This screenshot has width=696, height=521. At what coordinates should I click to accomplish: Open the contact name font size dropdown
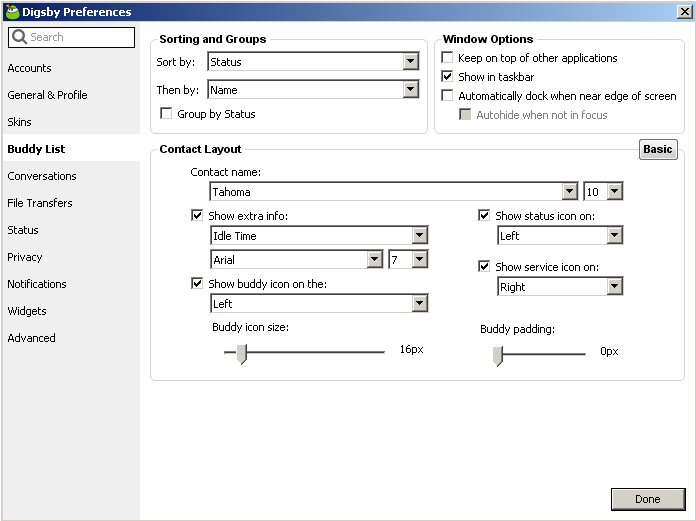[x=603, y=192]
